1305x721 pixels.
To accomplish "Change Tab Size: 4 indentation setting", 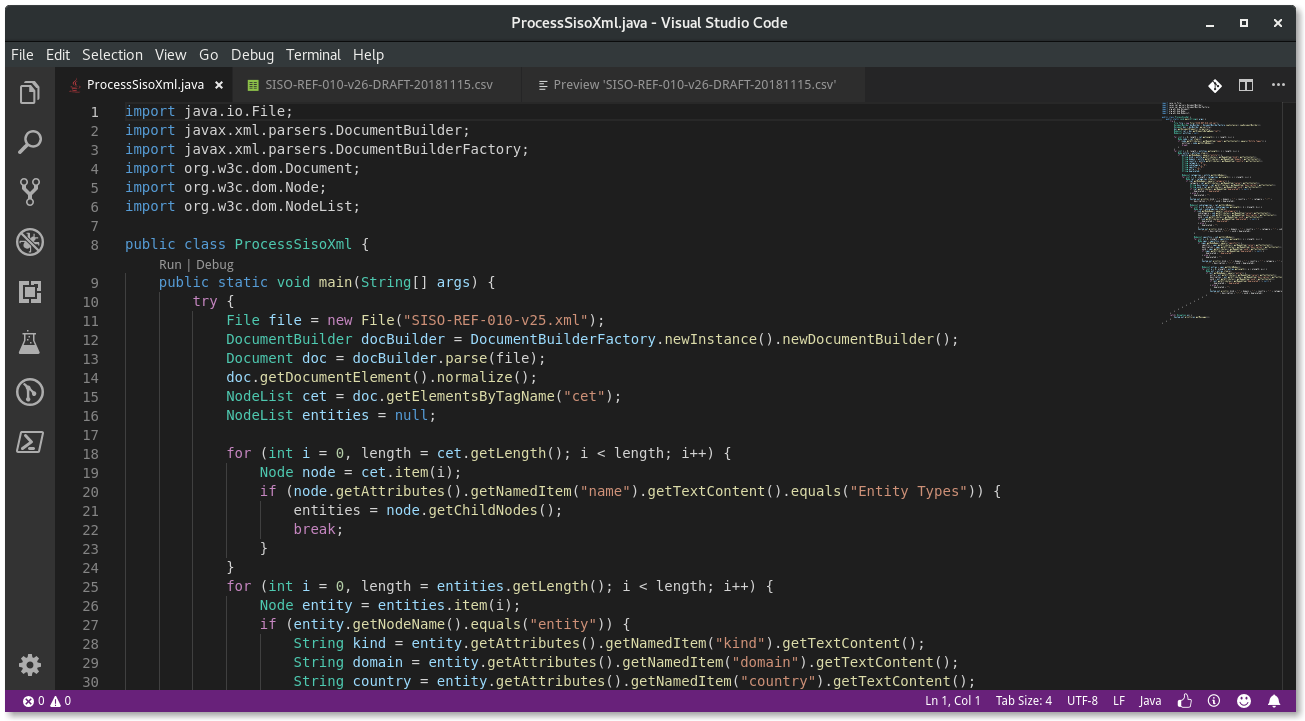I will point(1024,701).
